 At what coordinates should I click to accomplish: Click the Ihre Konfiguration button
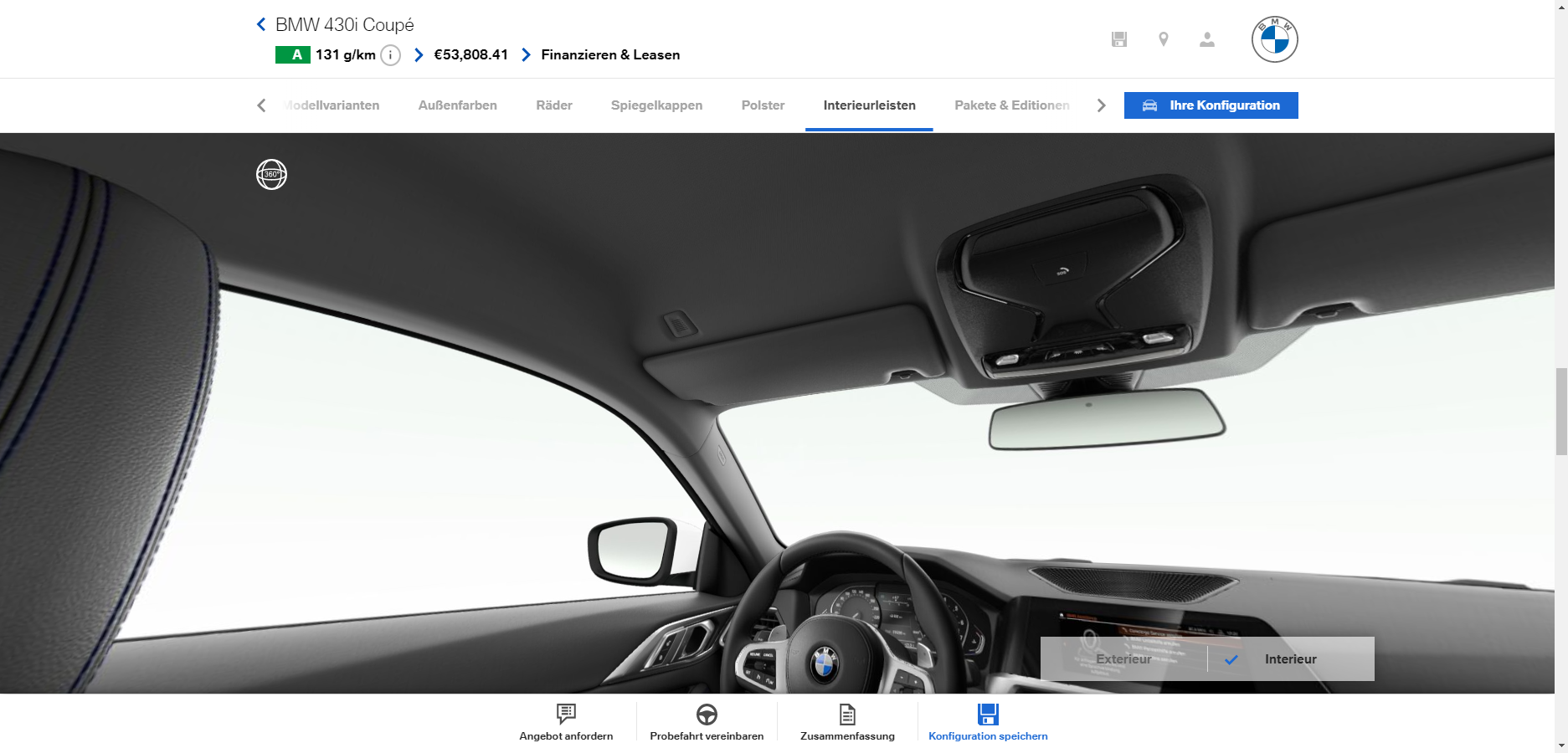point(1211,105)
